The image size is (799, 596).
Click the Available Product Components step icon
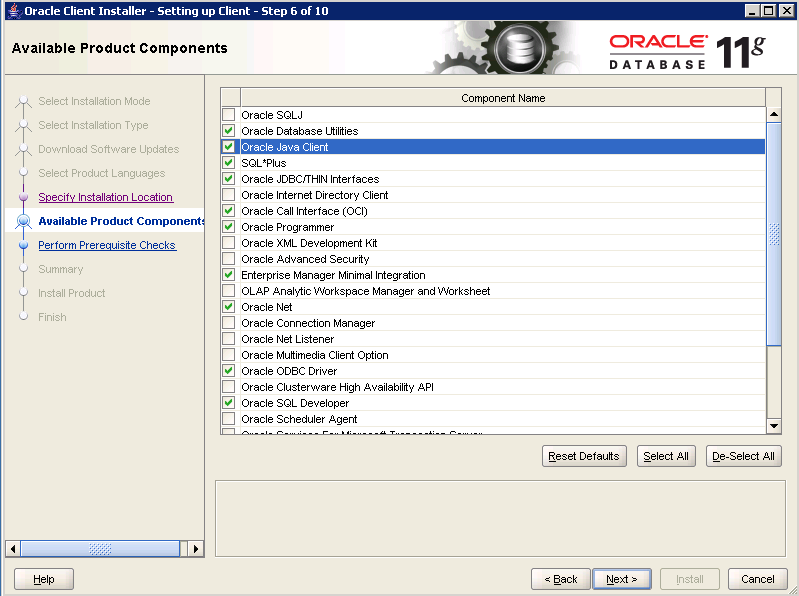click(23, 221)
